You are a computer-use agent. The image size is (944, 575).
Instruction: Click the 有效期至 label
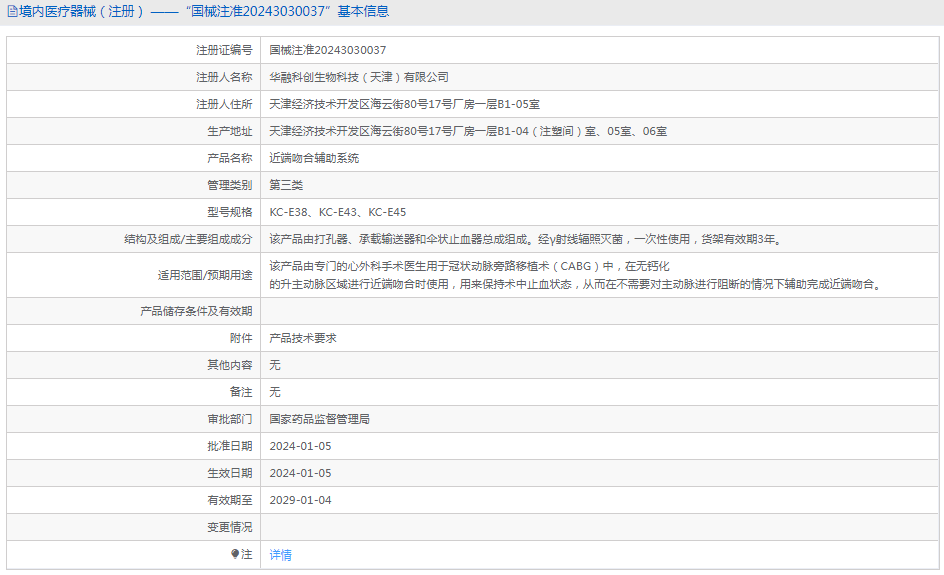click(230, 500)
